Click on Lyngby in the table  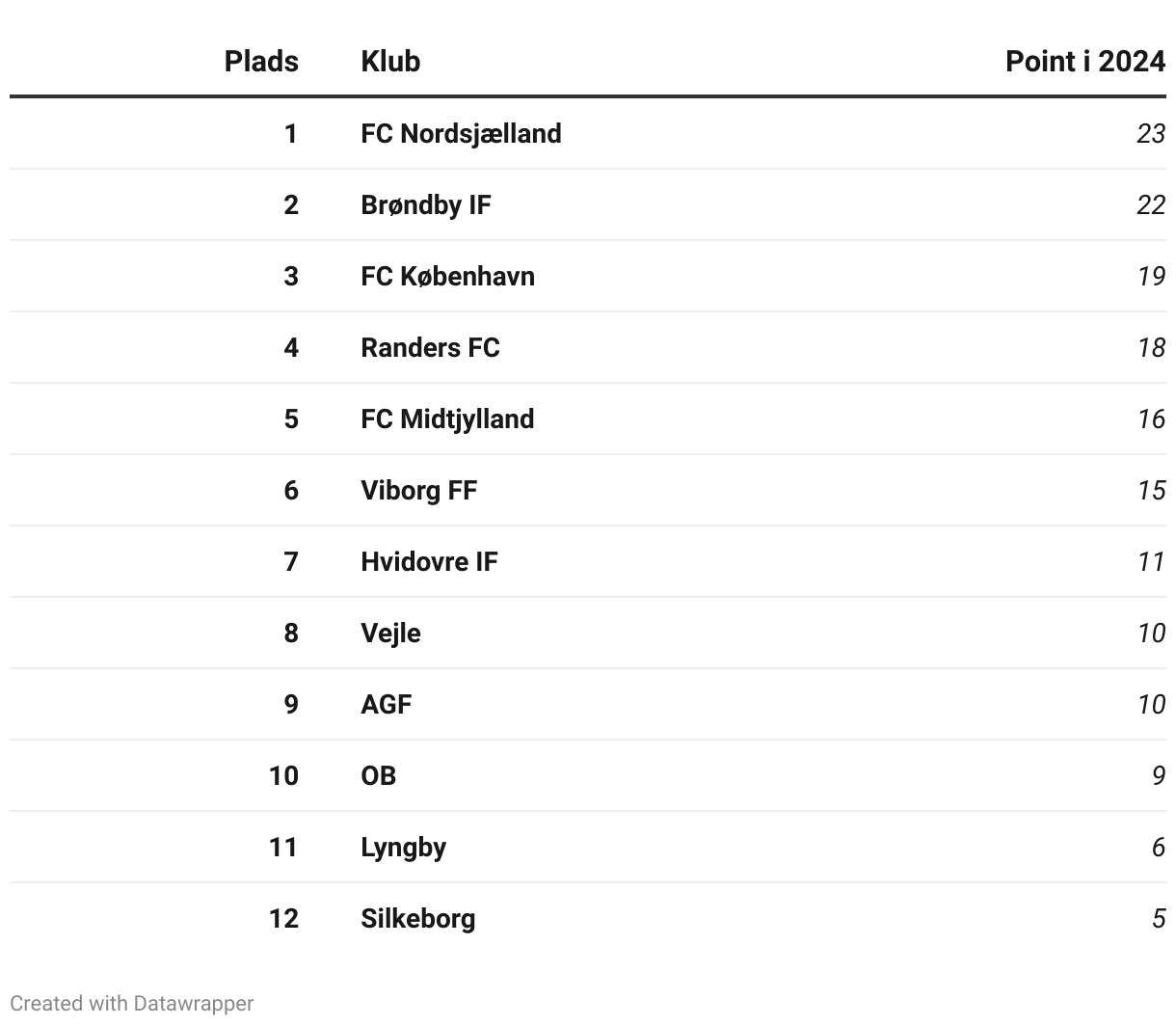click(403, 847)
